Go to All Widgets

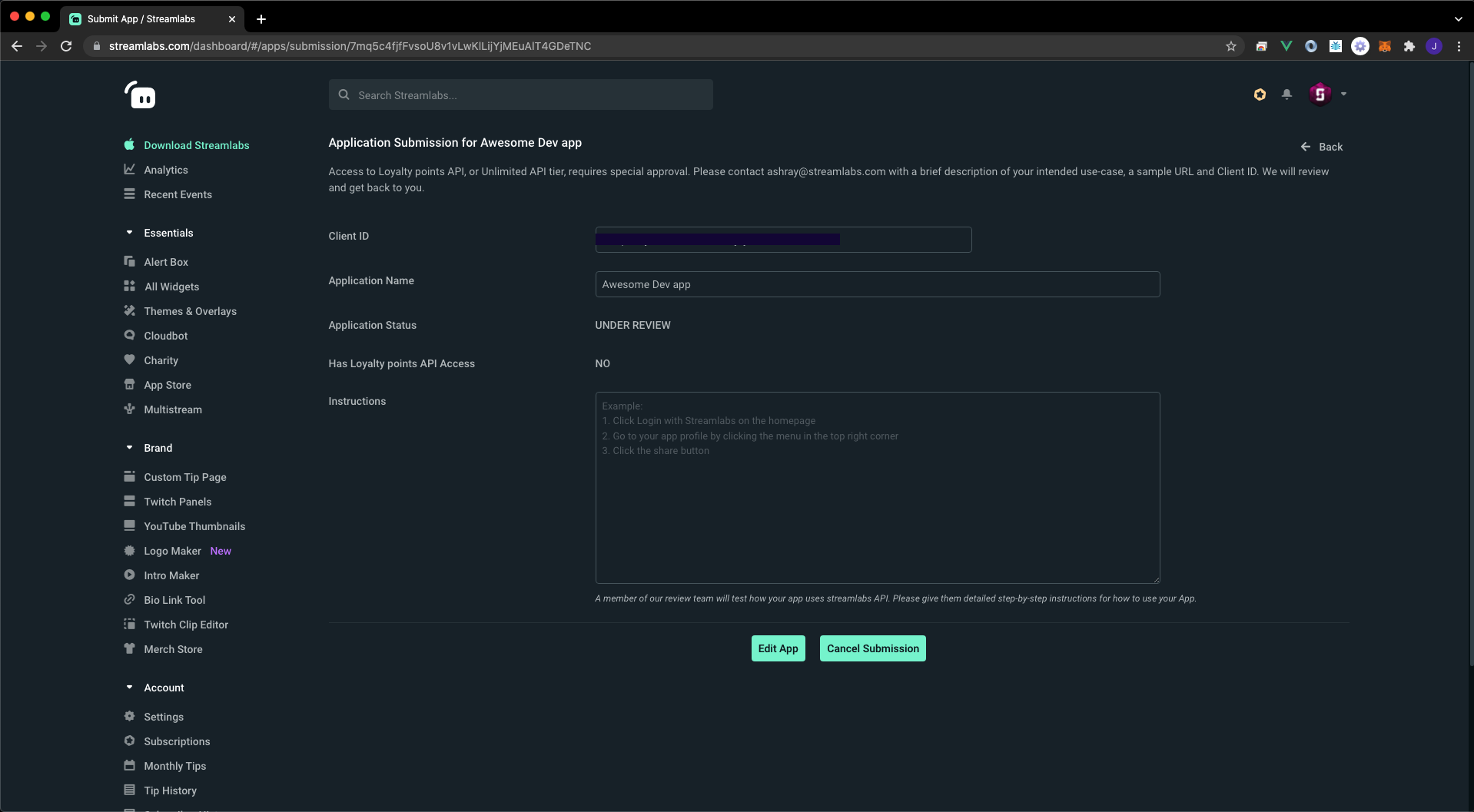[x=172, y=287]
